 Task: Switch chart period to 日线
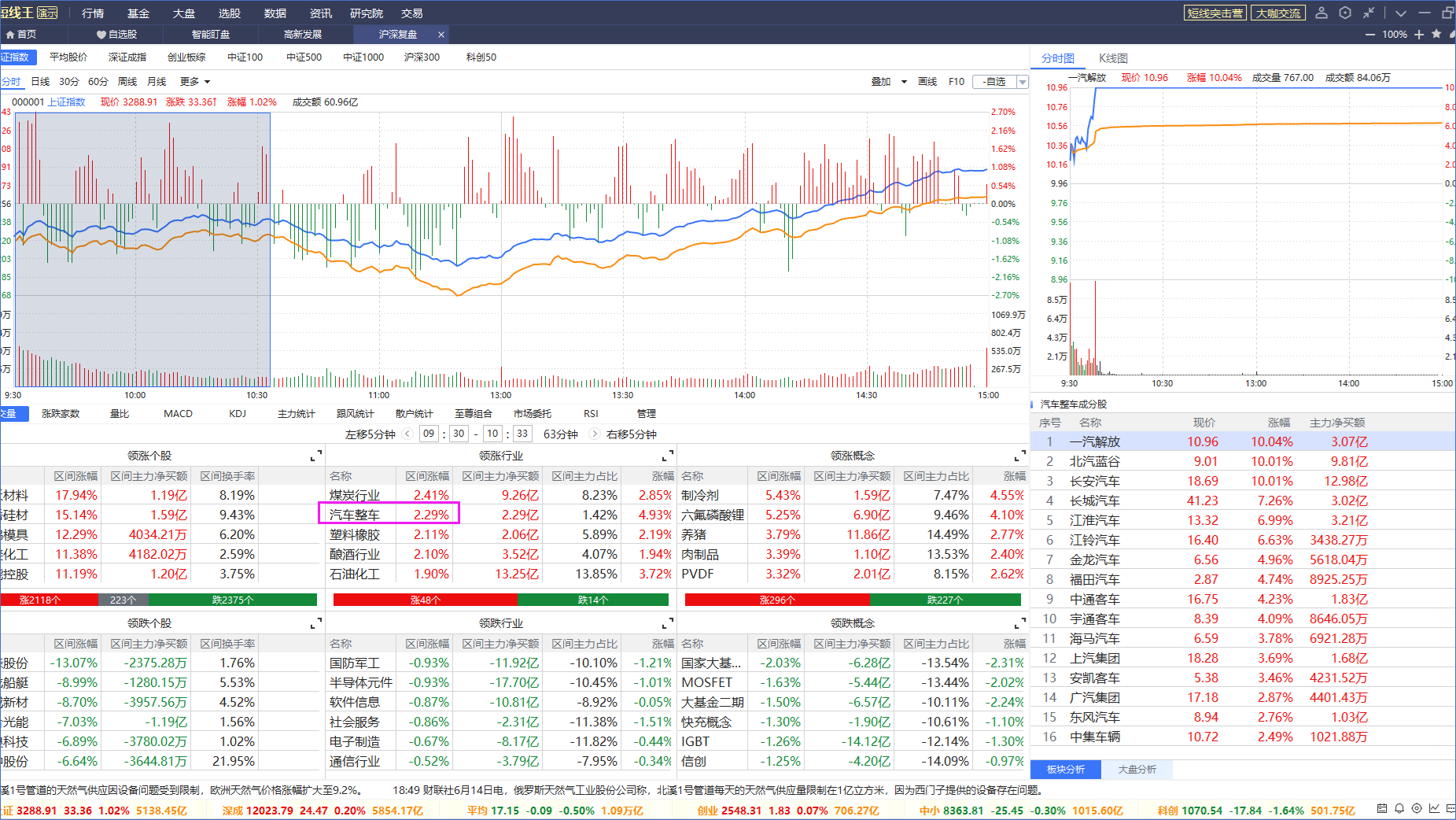coord(40,82)
